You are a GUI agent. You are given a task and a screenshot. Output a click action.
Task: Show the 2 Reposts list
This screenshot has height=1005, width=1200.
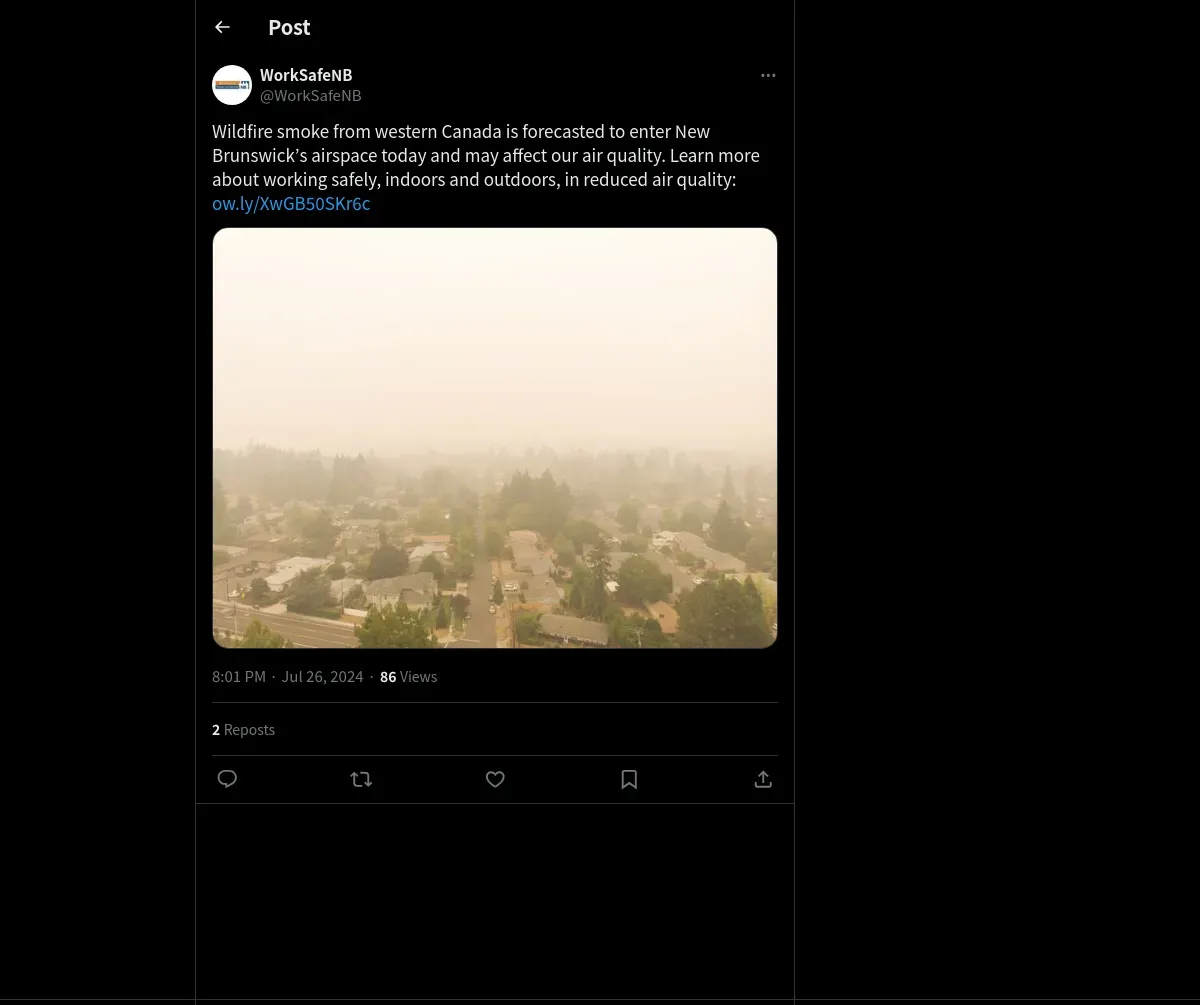pyautogui.click(x=243, y=730)
